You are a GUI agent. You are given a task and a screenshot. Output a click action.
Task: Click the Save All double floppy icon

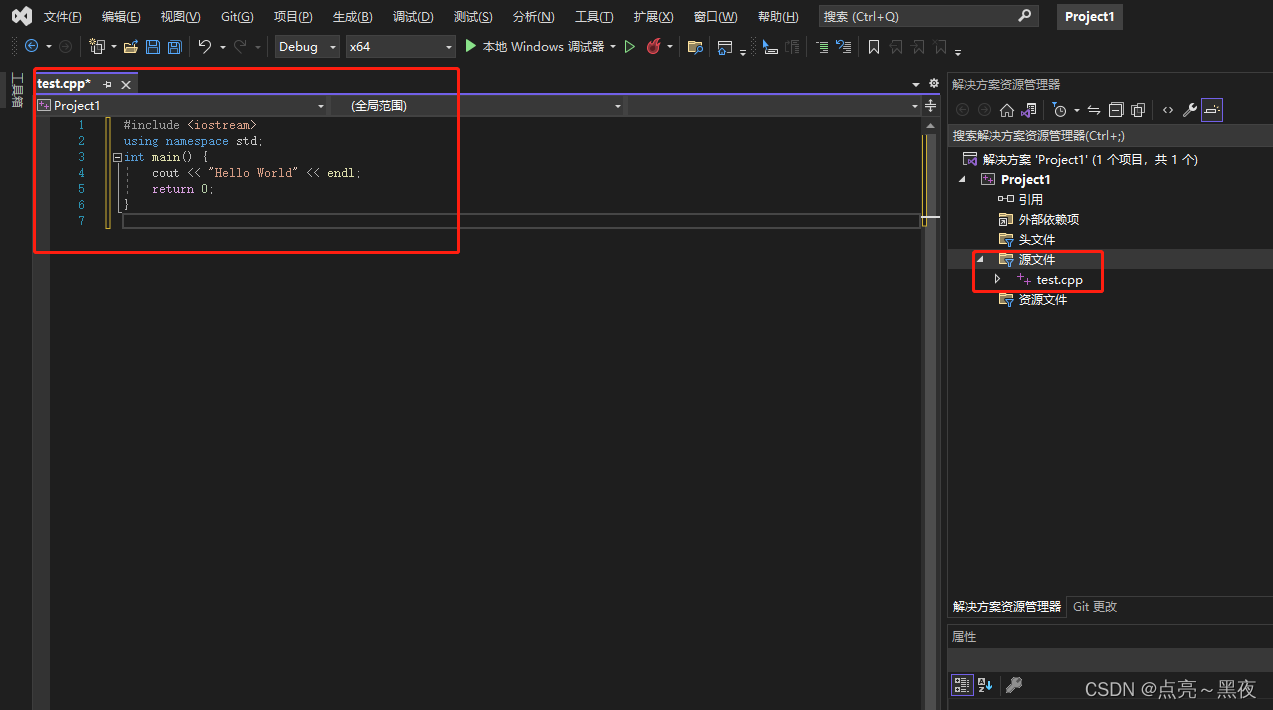(x=175, y=47)
